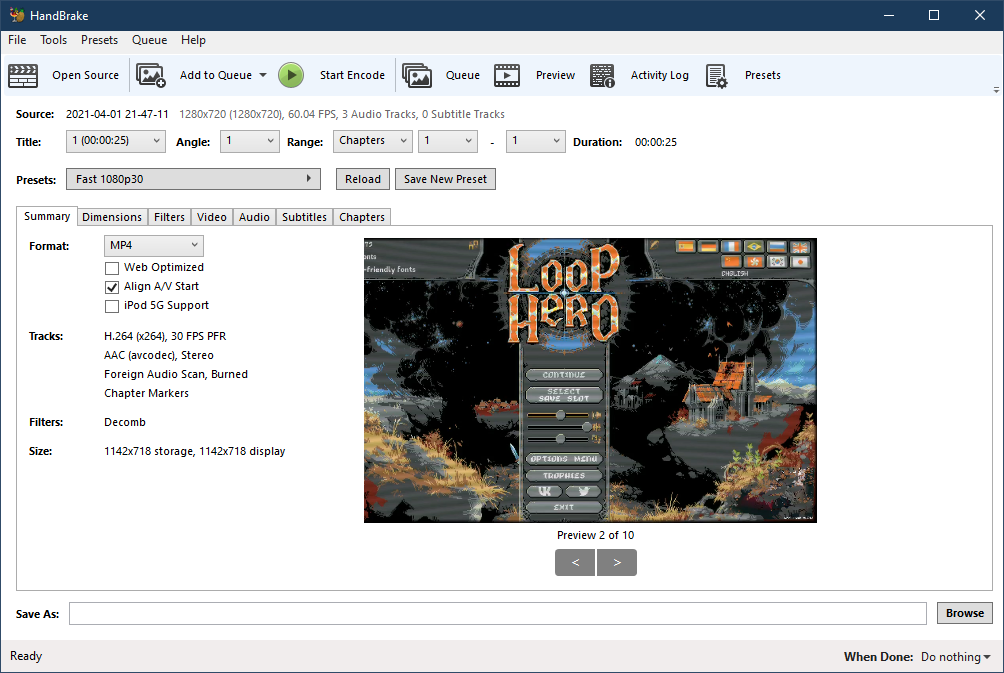This screenshot has width=1004, height=673.
Task: Open the File menu
Action: click(x=17, y=40)
